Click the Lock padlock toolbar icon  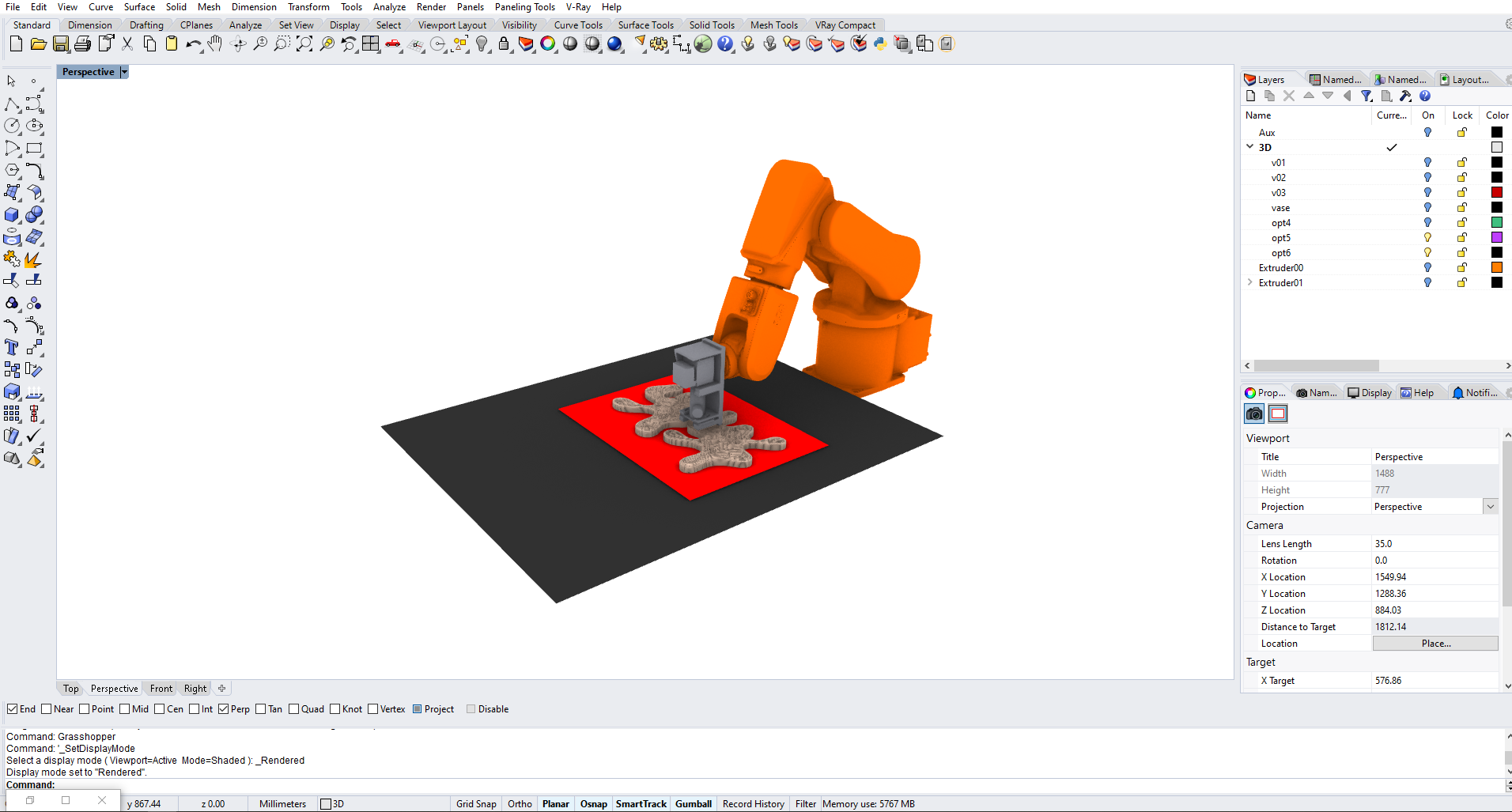click(x=504, y=44)
